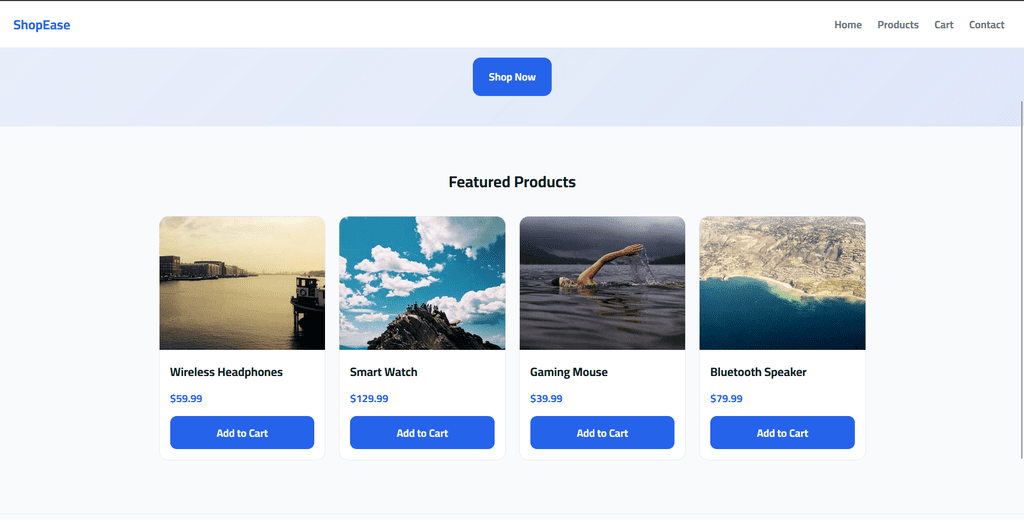Open the Gaming Mouse swimmer image
This screenshot has height=520, width=1024.
(x=602, y=283)
